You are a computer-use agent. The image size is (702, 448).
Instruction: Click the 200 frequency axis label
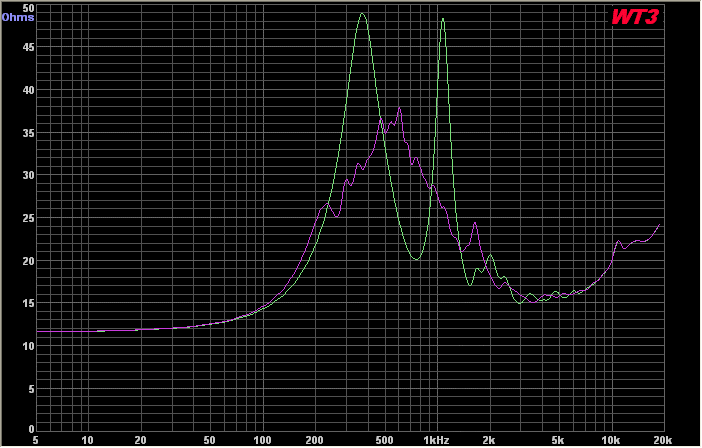point(315,440)
